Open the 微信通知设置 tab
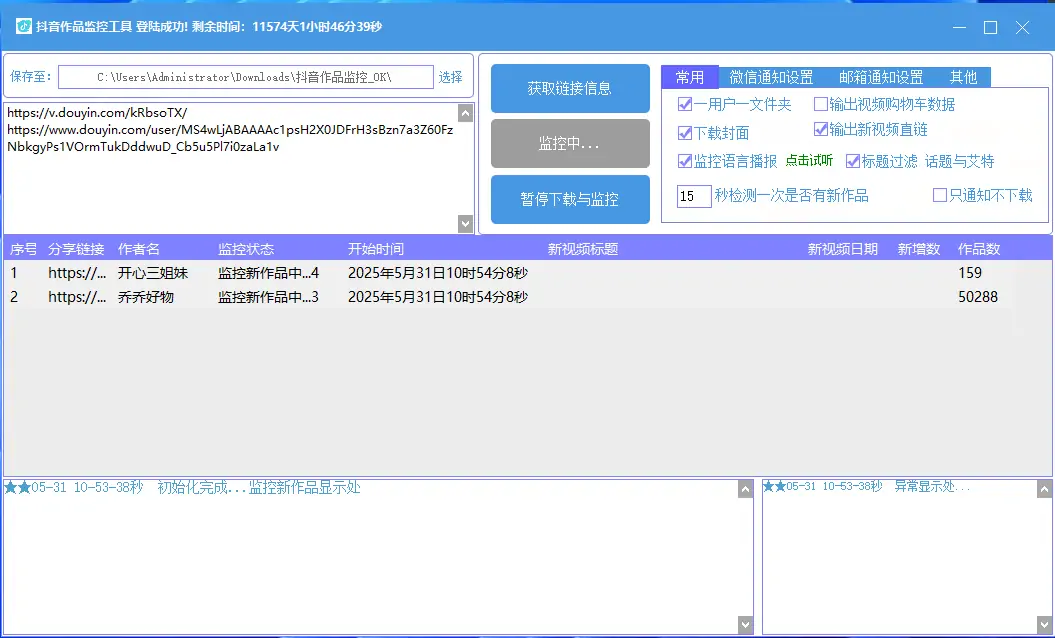 click(x=771, y=77)
